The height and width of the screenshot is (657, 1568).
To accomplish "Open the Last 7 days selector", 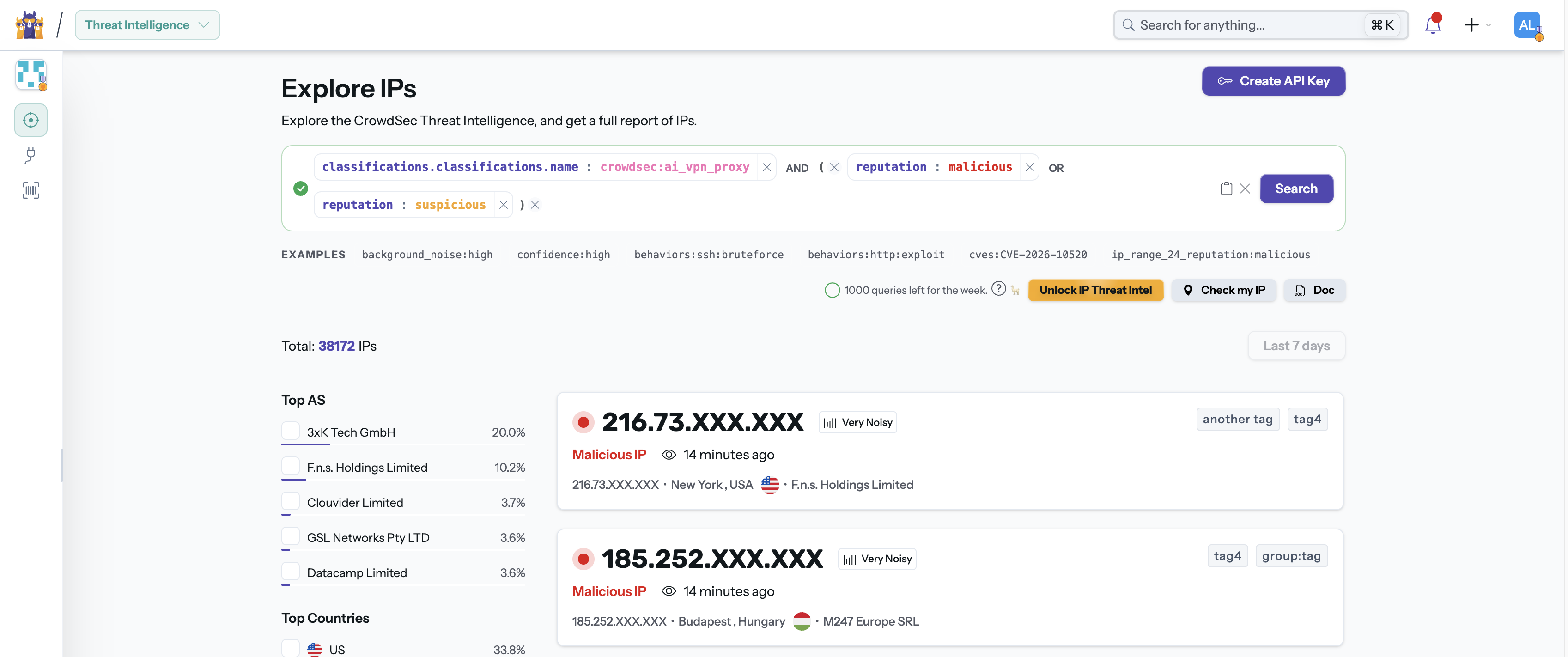I will point(1296,346).
